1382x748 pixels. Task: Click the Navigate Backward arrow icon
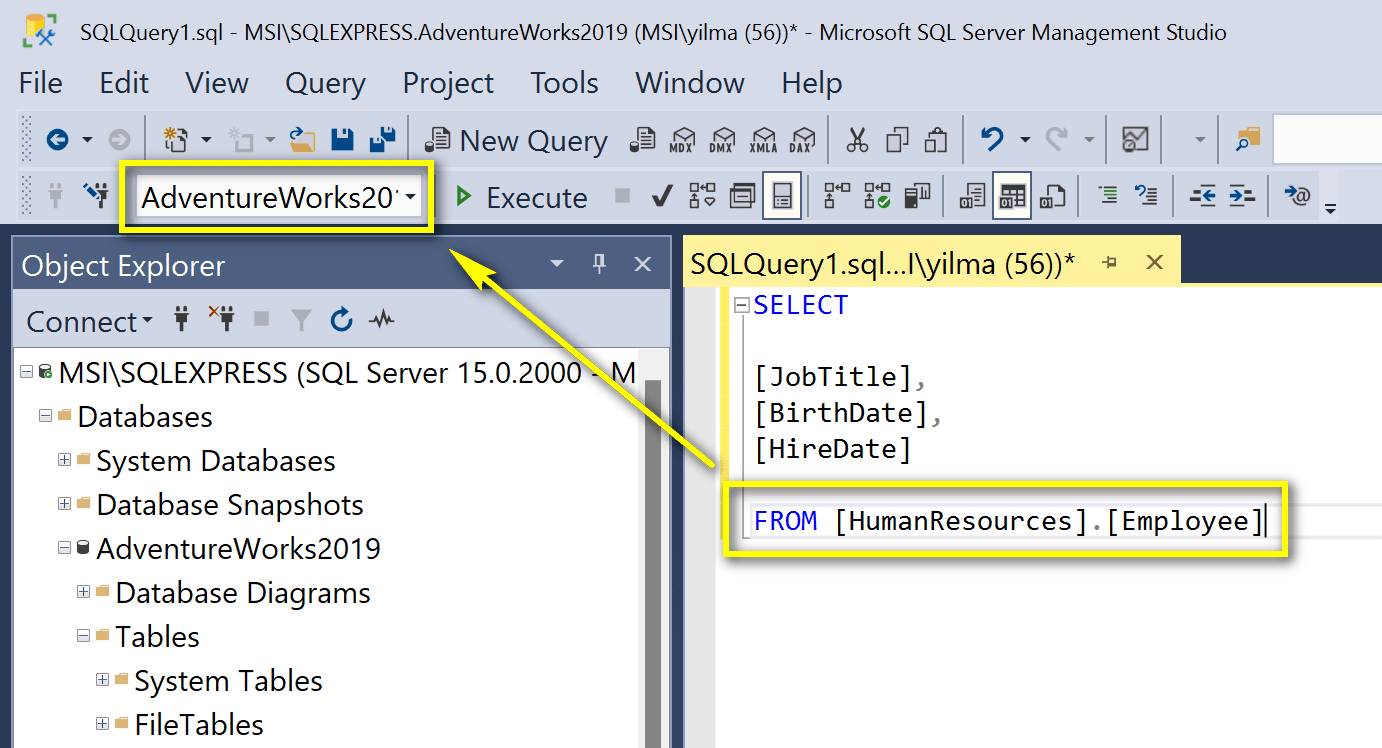[57, 140]
